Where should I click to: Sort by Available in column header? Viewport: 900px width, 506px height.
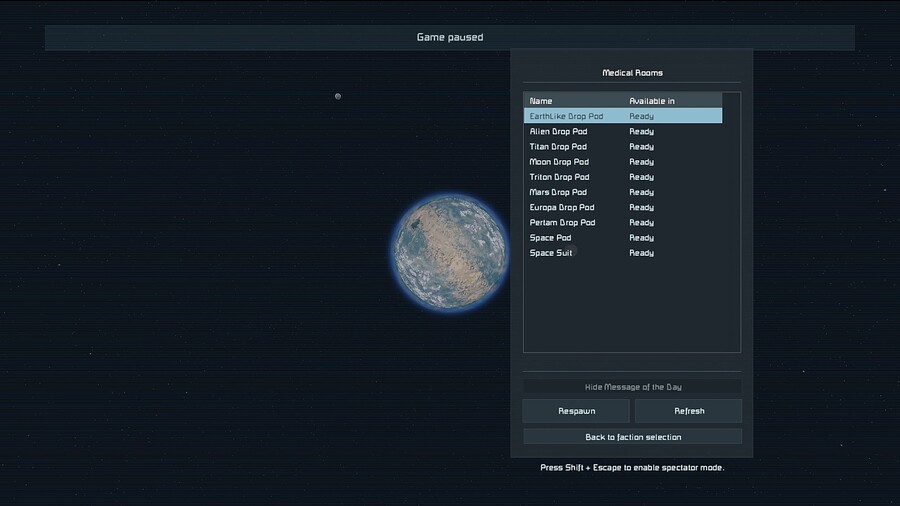[x=652, y=101]
